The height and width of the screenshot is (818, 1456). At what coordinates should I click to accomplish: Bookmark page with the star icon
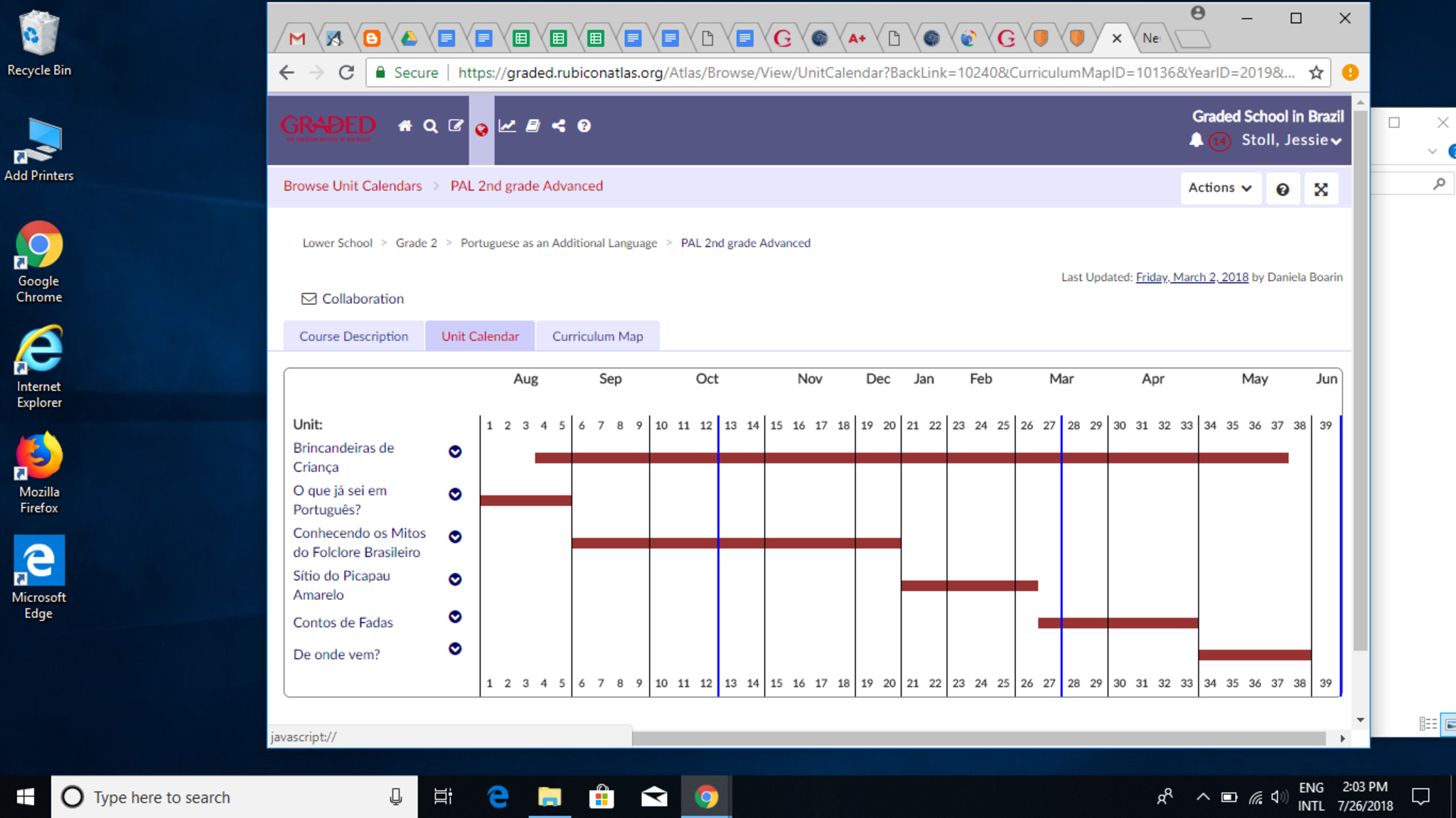pos(1316,72)
